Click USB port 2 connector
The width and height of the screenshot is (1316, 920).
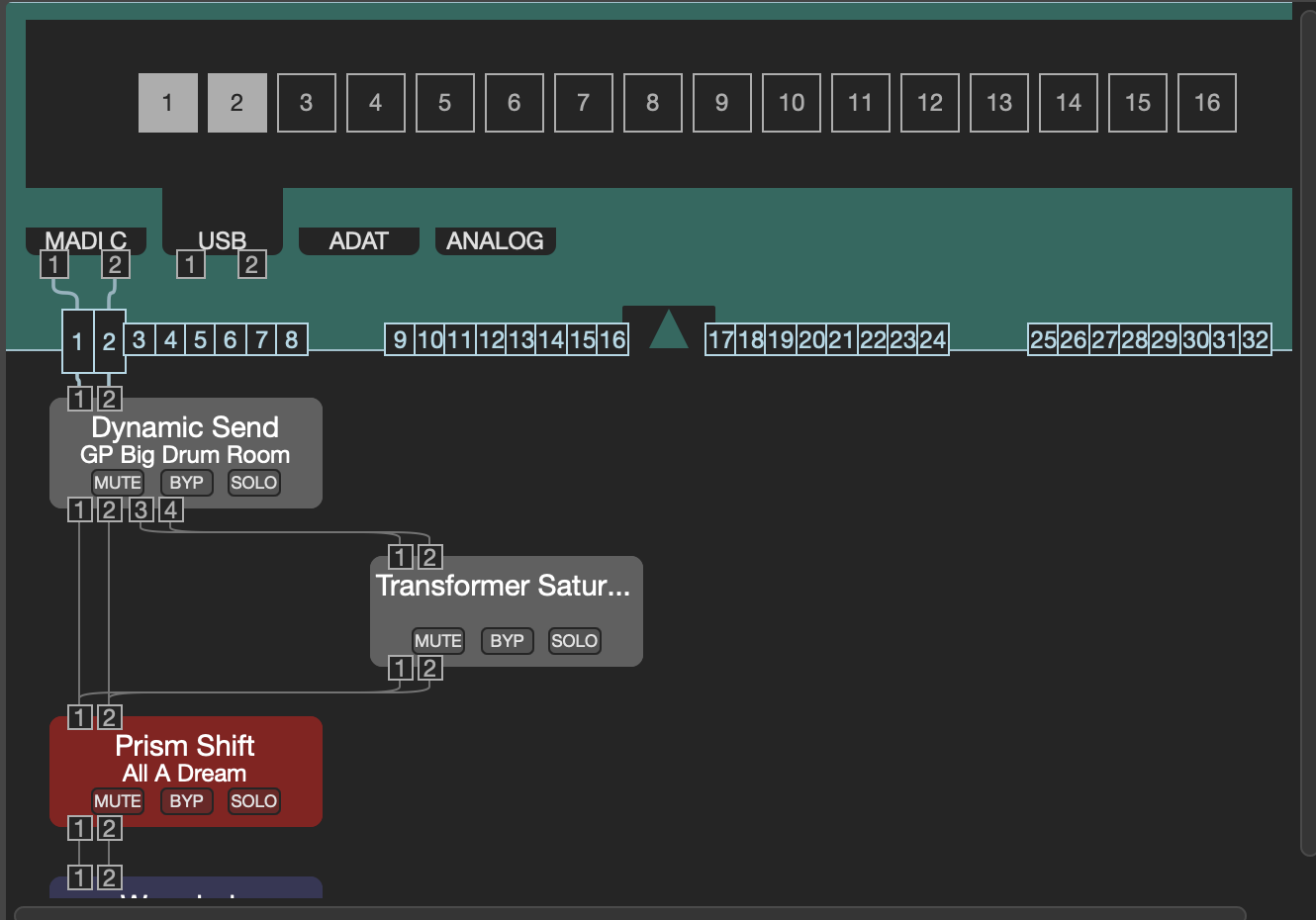251,264
